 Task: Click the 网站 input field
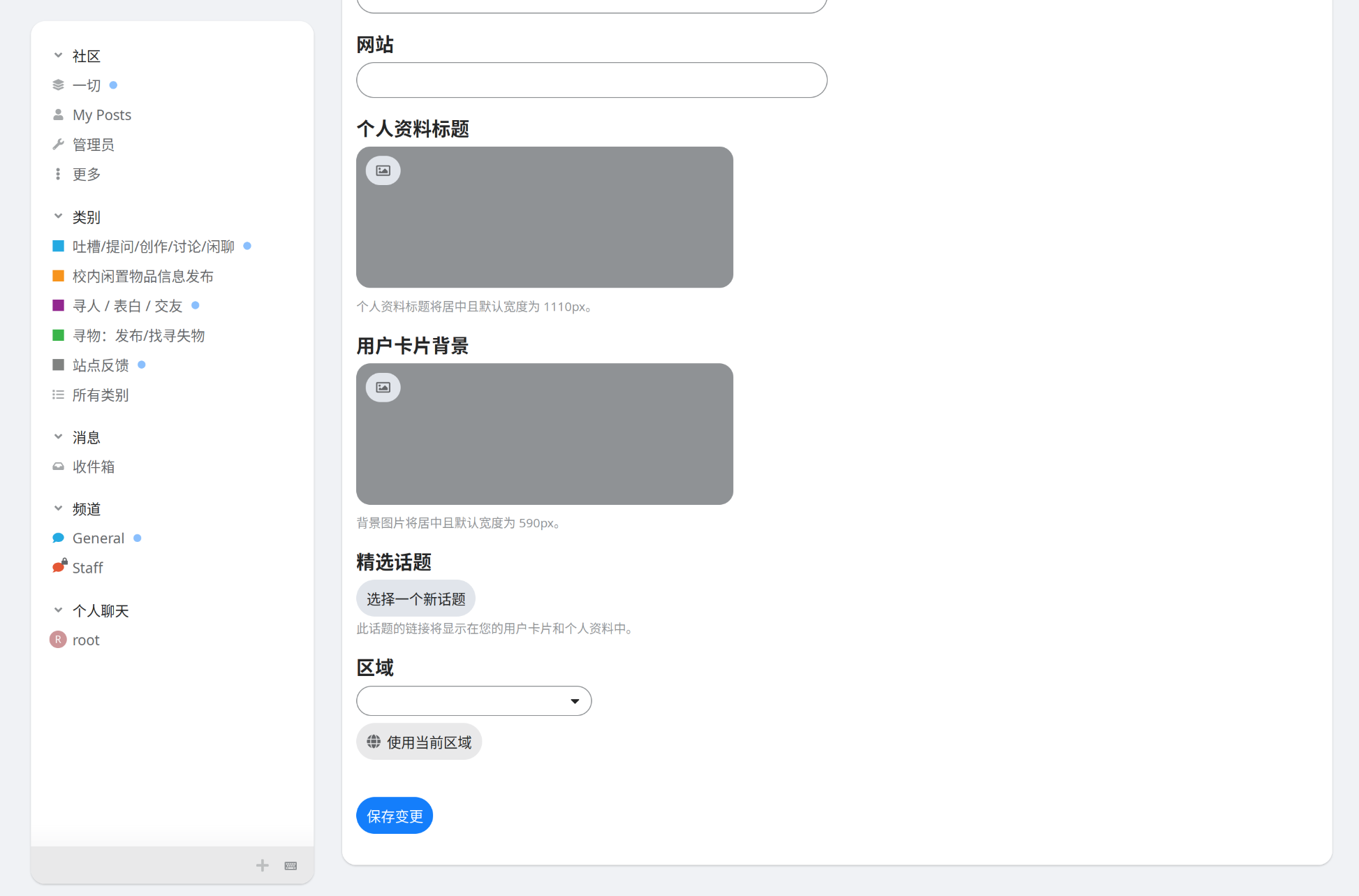point(592,80)
